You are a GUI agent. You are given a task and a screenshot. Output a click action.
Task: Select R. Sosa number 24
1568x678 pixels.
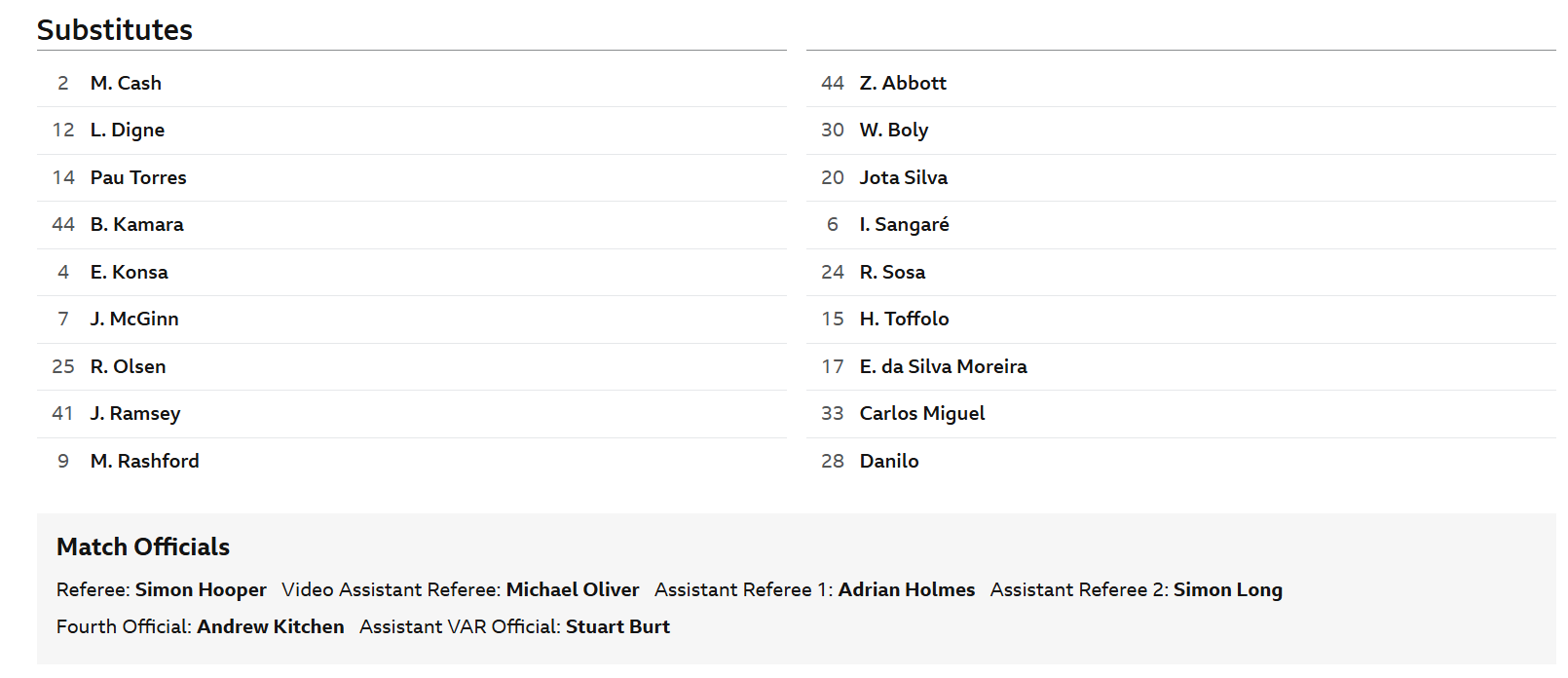[x=1181, y=272]
